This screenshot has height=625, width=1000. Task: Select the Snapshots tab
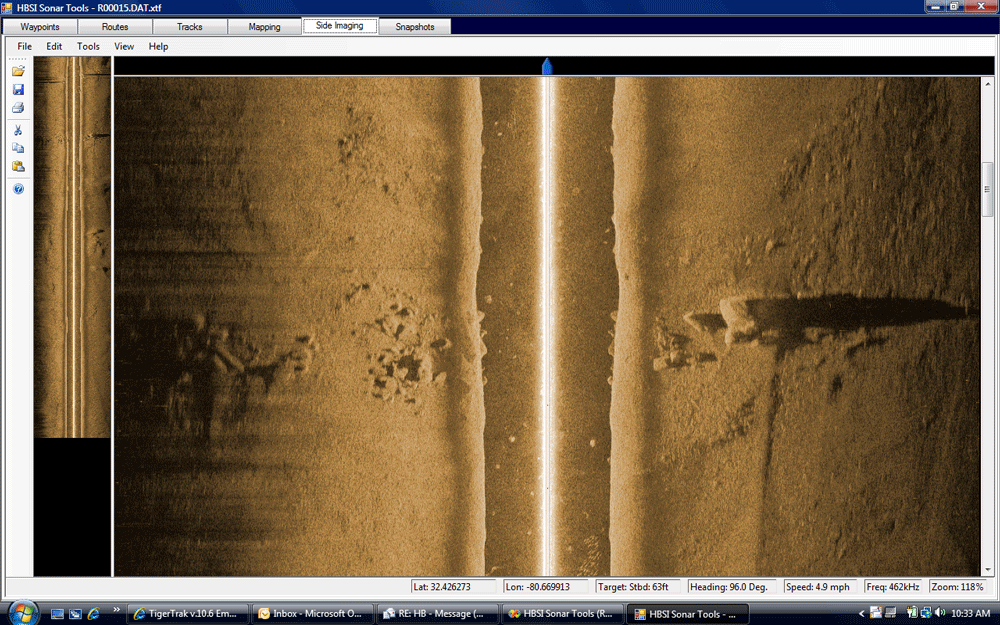point(415,27)
